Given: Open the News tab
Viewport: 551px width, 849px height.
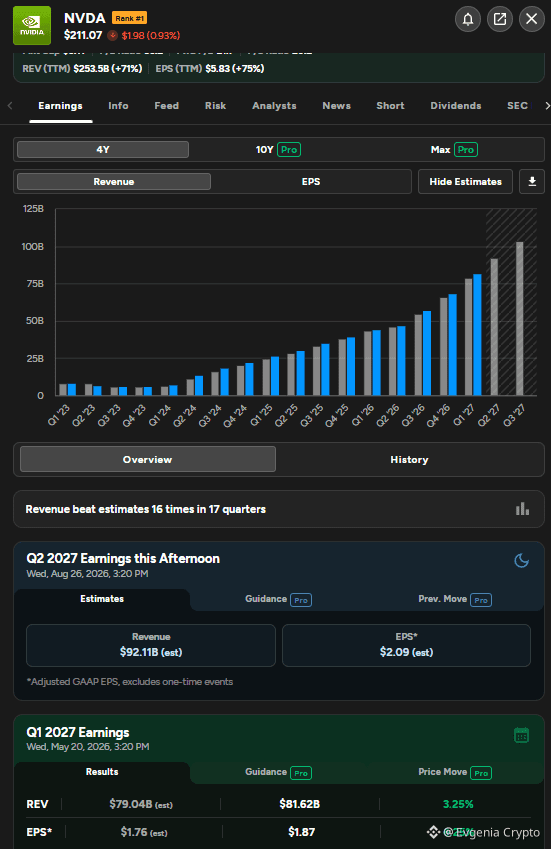Looking at the screenshot, I should [337, 106].
